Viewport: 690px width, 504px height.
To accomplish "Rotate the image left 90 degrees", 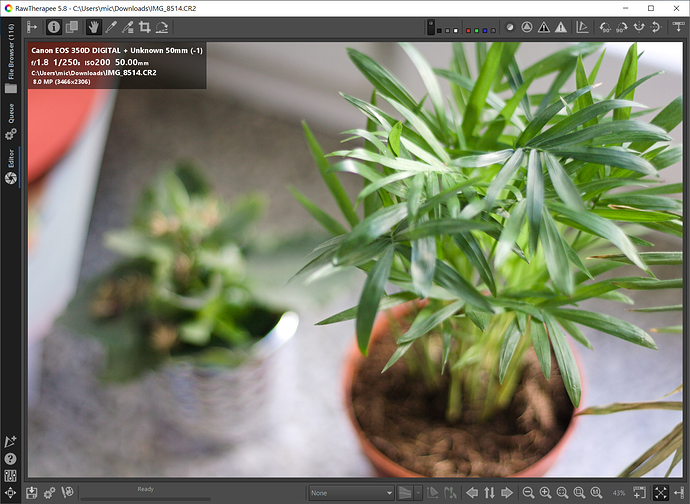I will click(x=608, y=27).
